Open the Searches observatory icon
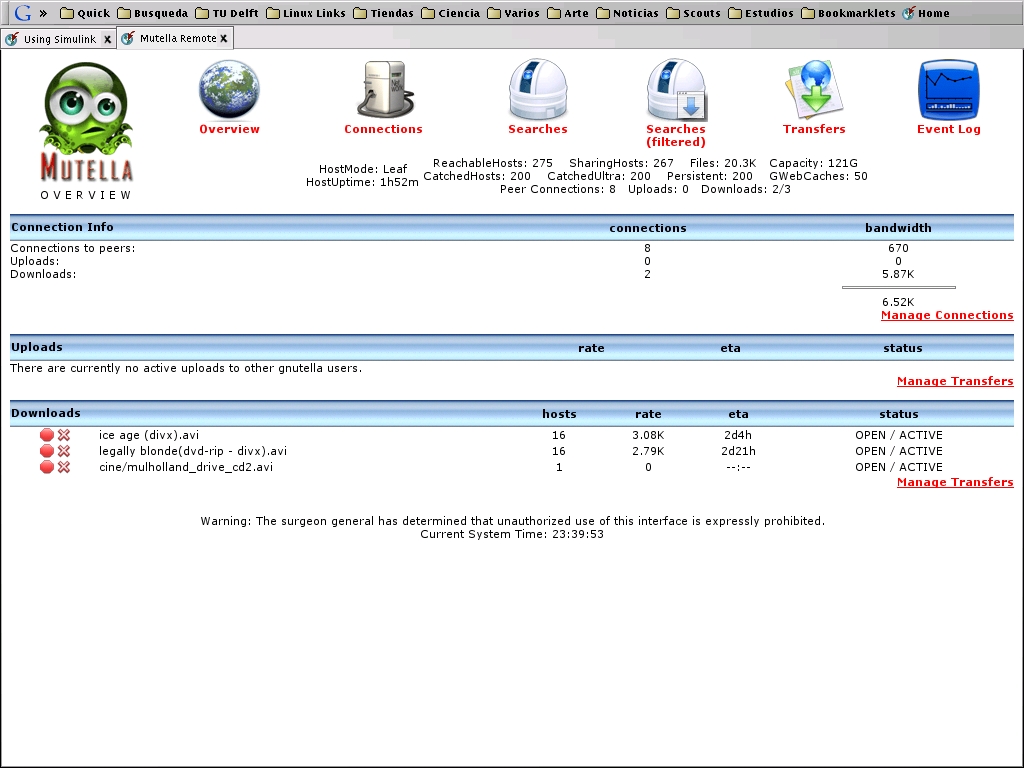Image resolution: width=1024 pixels, height=768 pixels. [x=538, y=89]
